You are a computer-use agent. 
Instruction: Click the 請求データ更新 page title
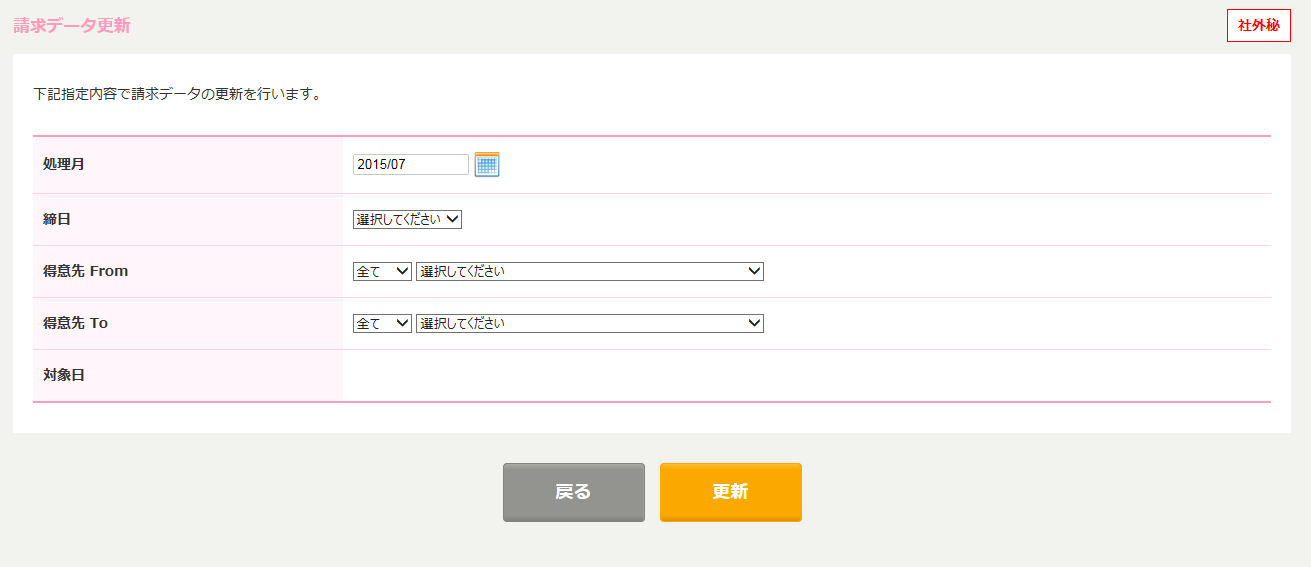[x=72, y=26]
